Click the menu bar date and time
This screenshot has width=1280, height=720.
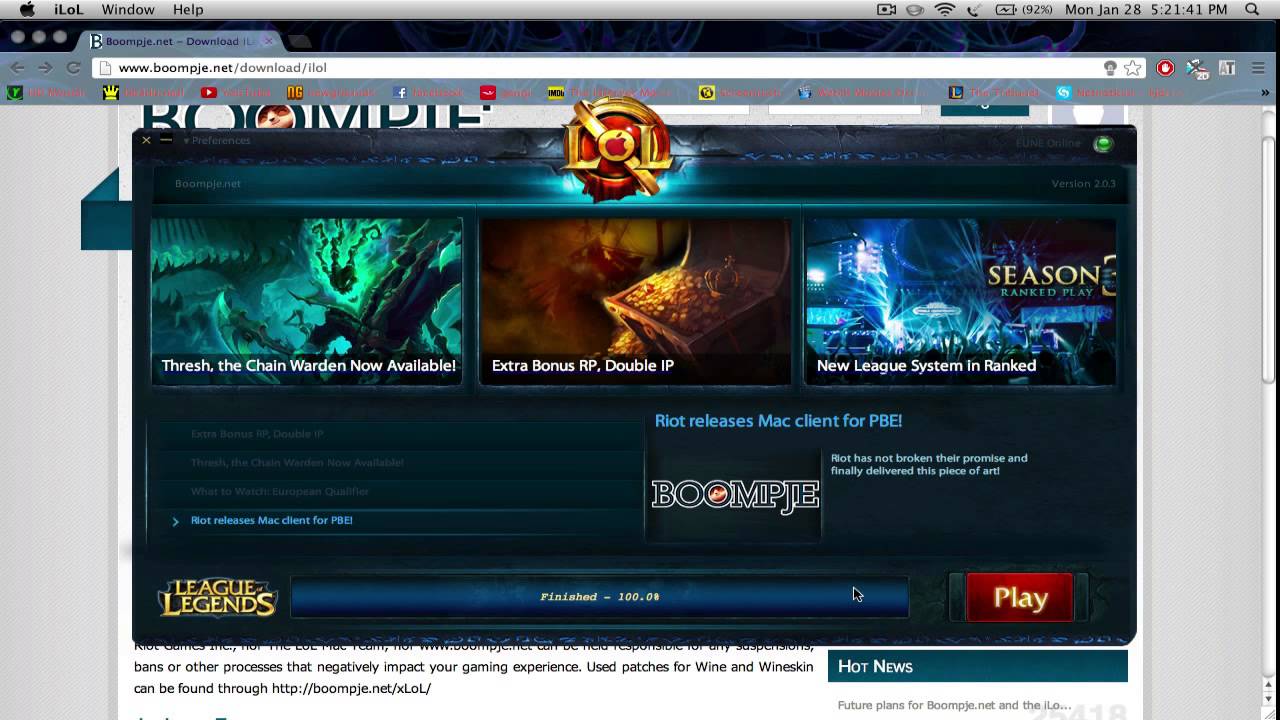pos(1146,9)
